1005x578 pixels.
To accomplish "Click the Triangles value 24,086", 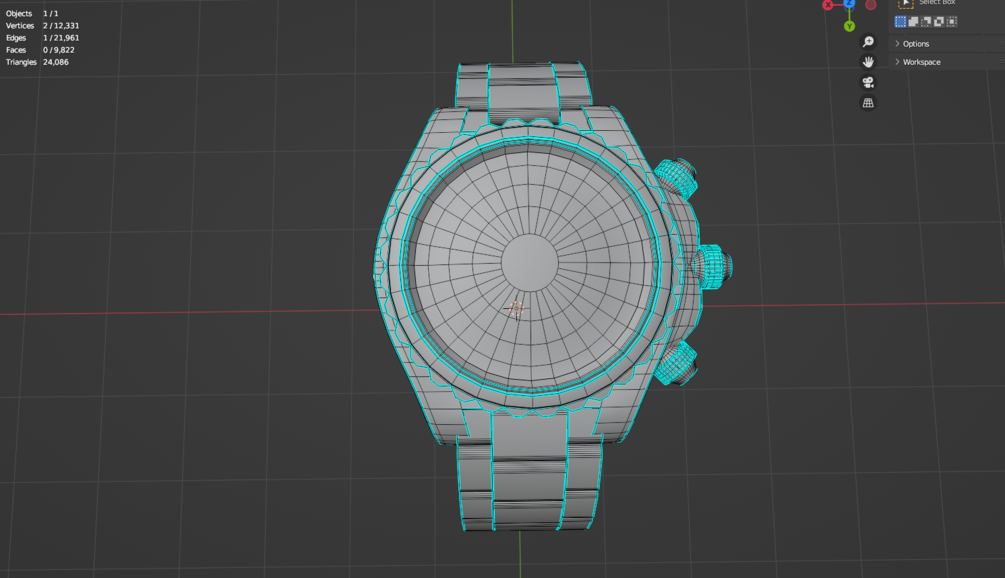I will (56, 62).
